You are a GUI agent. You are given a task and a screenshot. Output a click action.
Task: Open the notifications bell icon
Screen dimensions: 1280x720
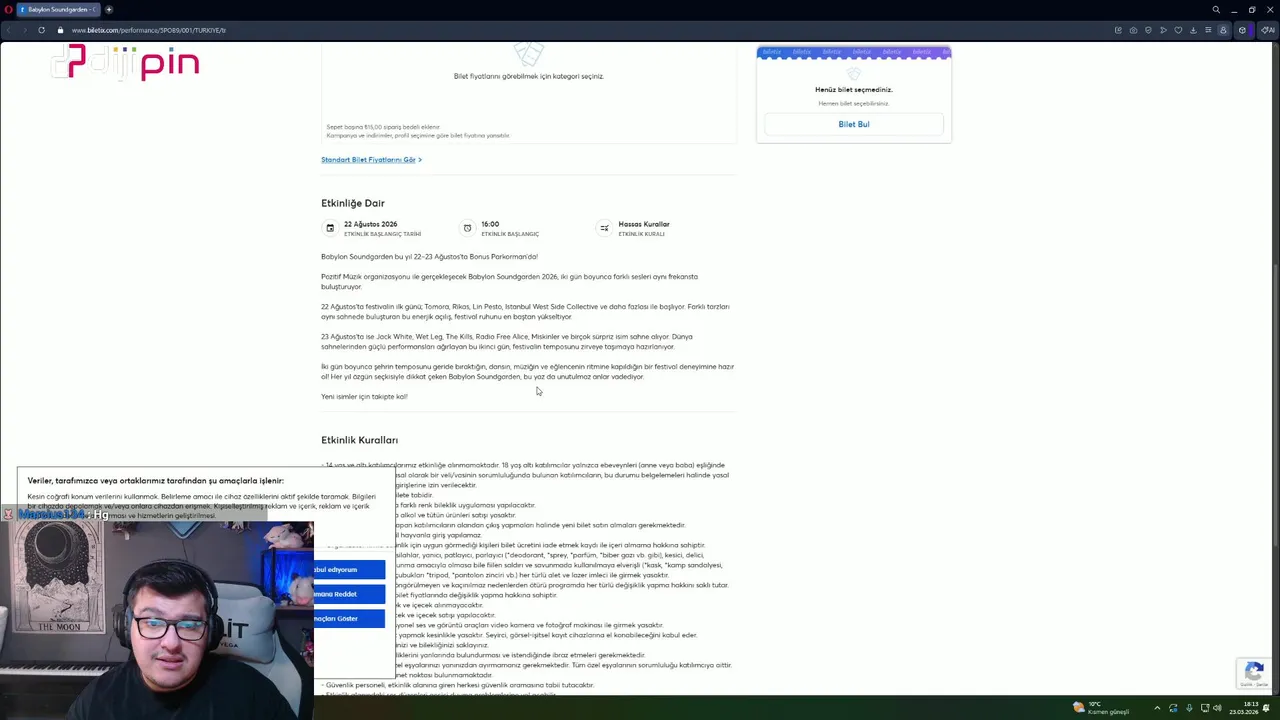(x=1267, y=708)
